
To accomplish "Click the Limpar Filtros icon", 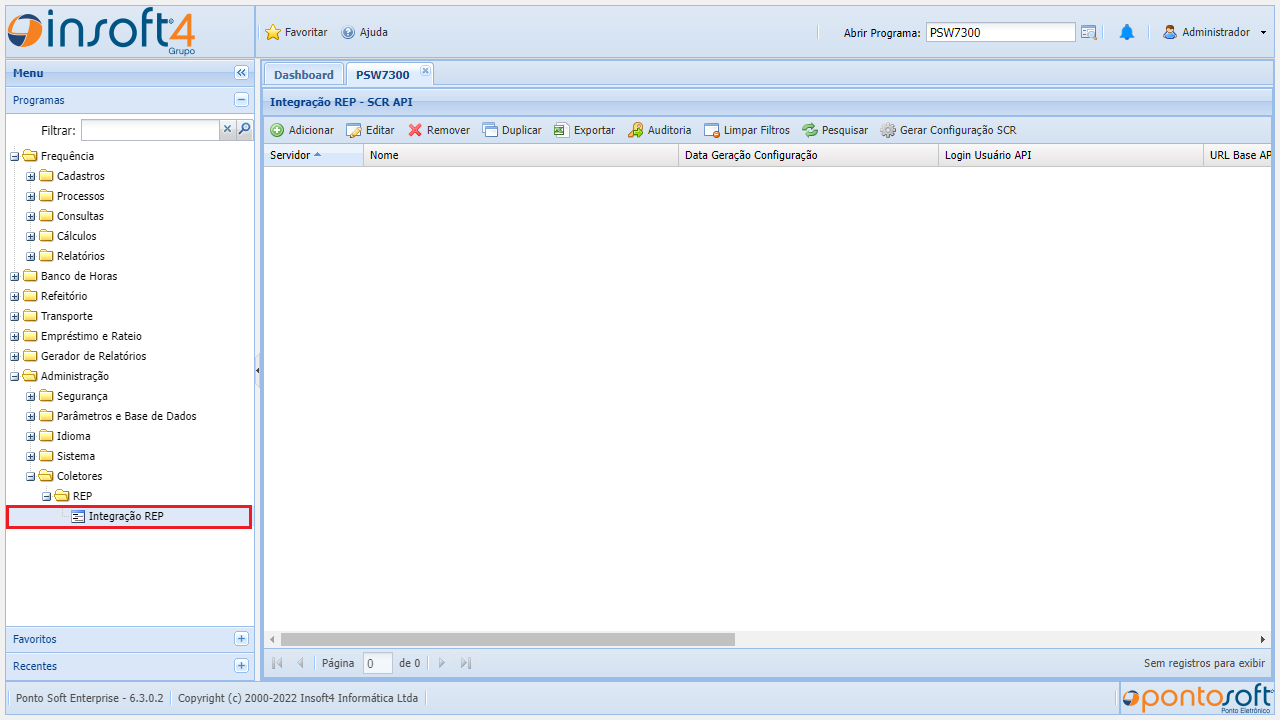I will pyautogui.click(x=713, y=129).
